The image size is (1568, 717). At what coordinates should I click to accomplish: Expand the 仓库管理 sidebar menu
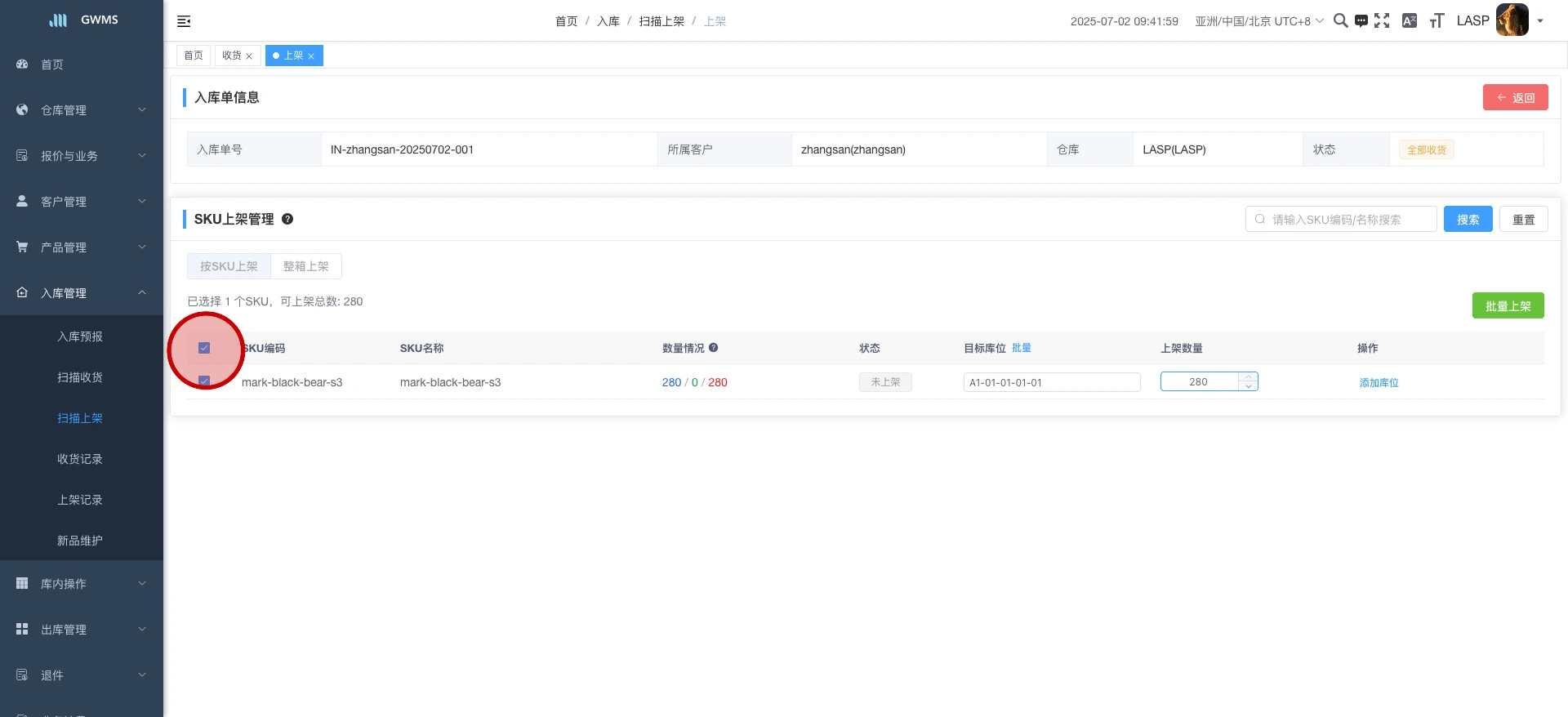(x=82, y=110)
